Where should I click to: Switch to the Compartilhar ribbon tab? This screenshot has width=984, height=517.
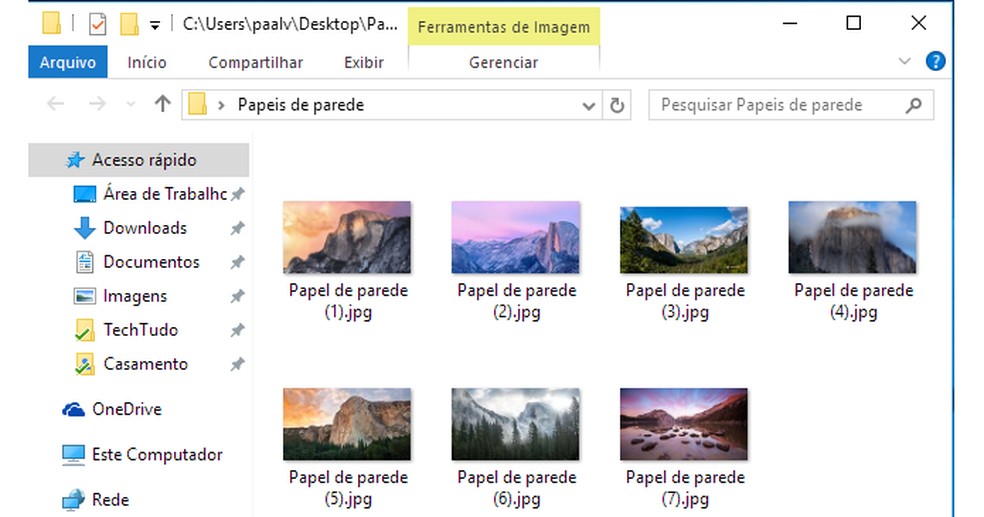(255, 62)
